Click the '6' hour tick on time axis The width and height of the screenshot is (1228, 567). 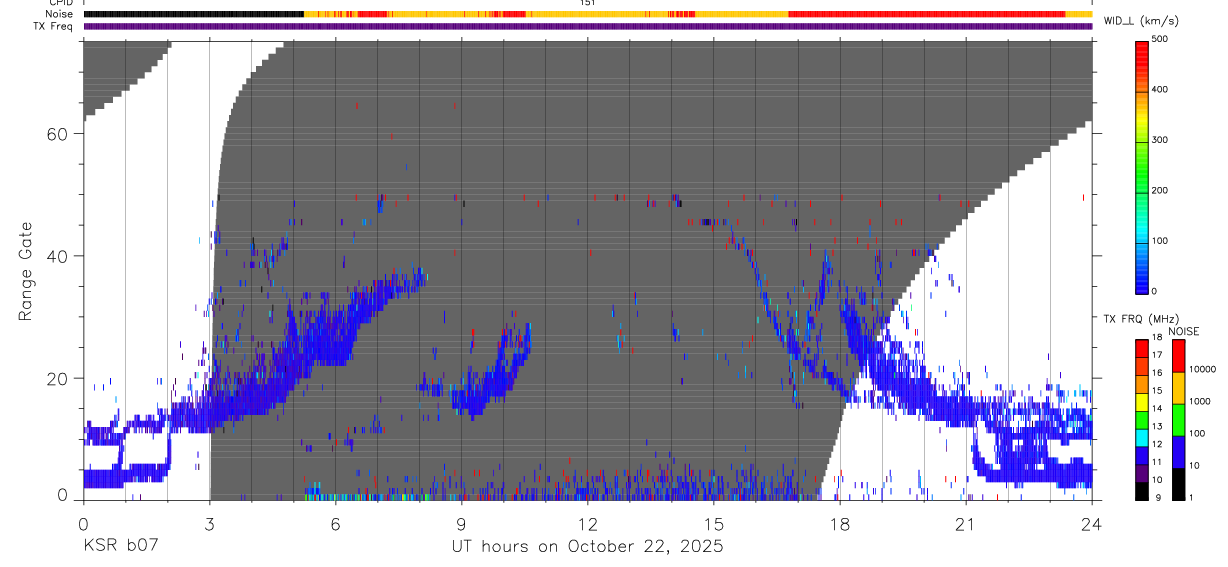(335, 523)
